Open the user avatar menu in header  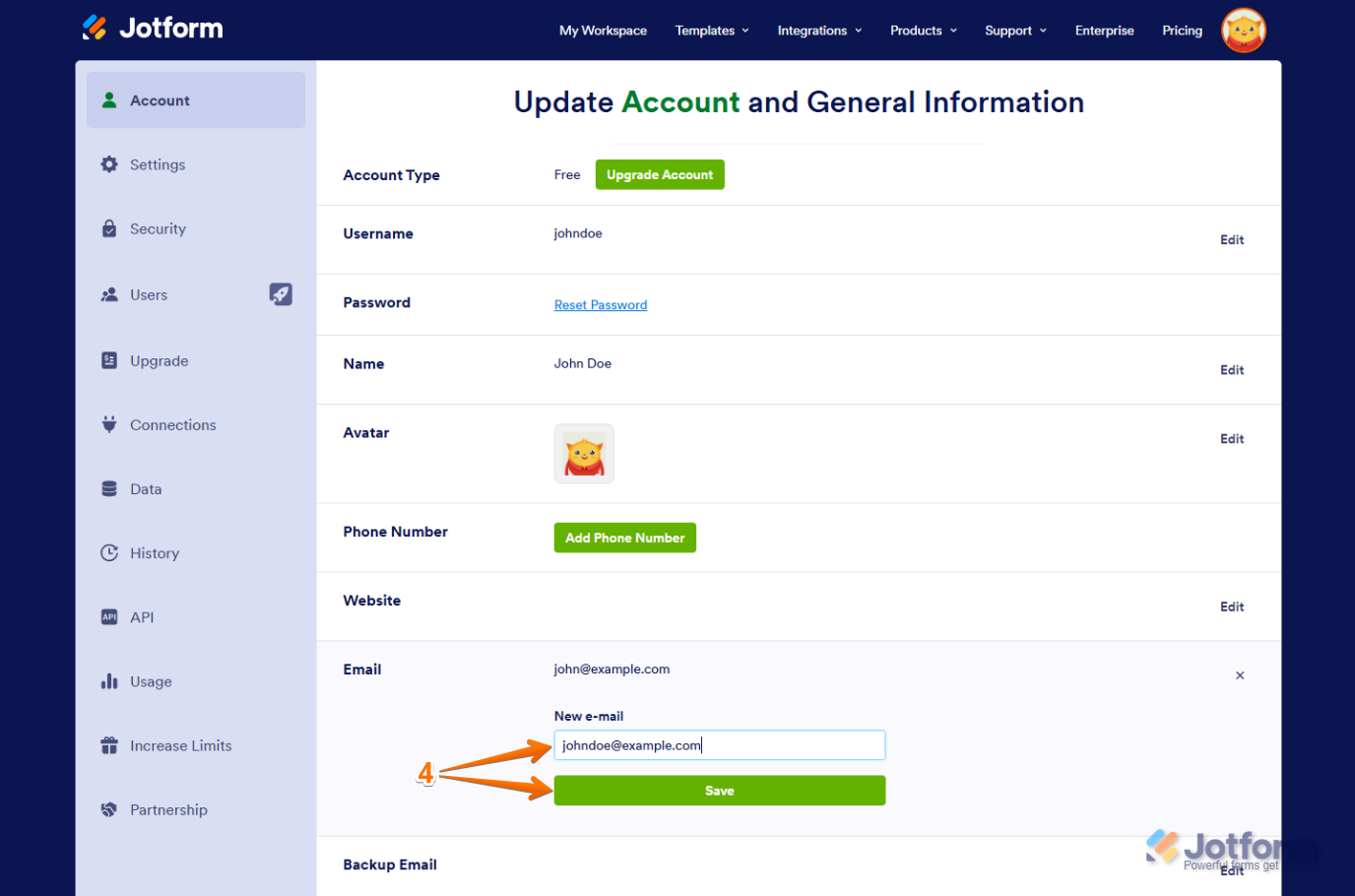1243,31
